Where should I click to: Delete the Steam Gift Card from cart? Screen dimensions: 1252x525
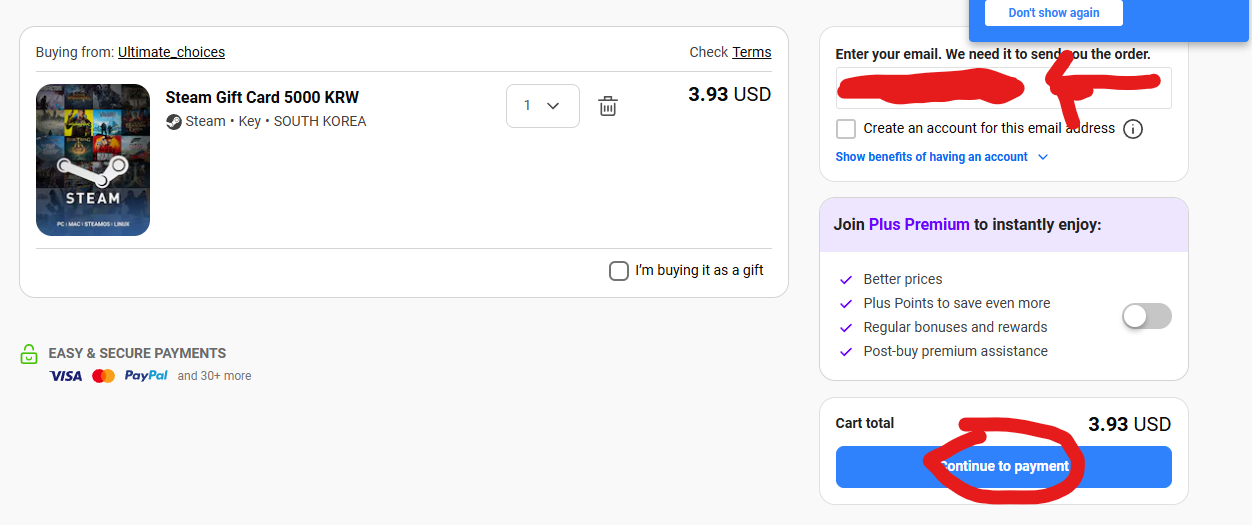[x=607, y=106]
